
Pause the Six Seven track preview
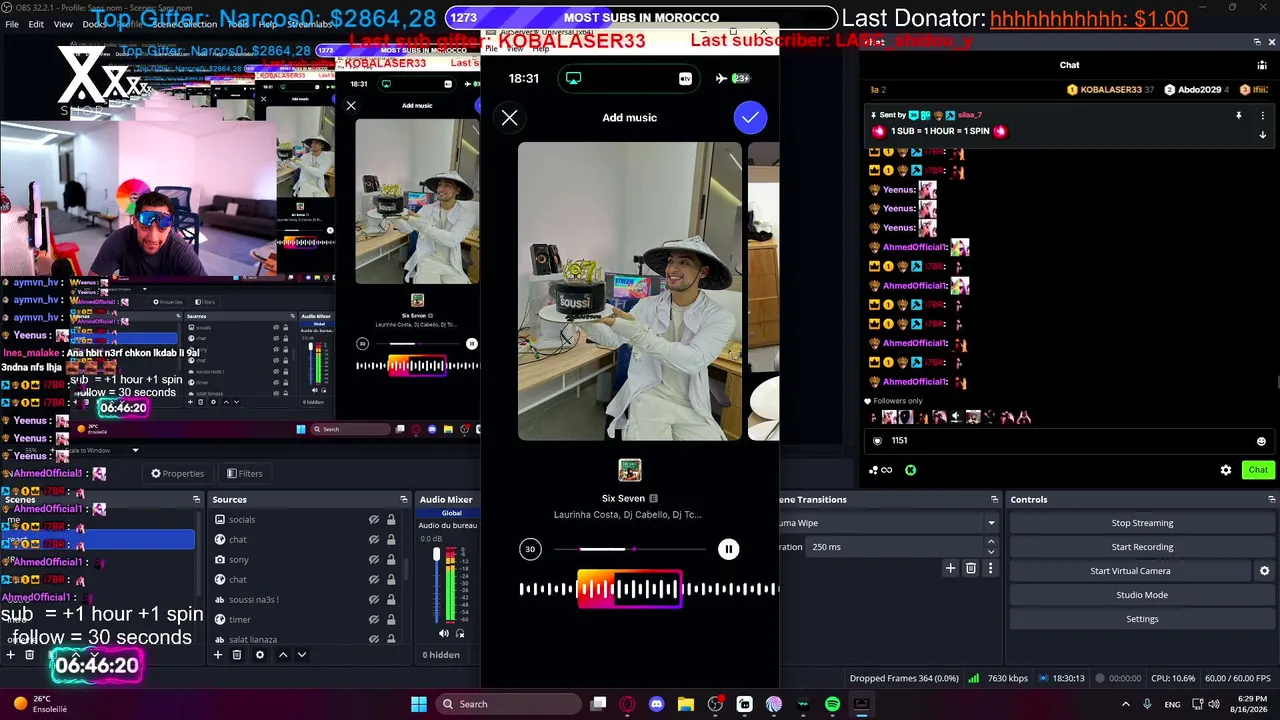[x=728, y=549]
